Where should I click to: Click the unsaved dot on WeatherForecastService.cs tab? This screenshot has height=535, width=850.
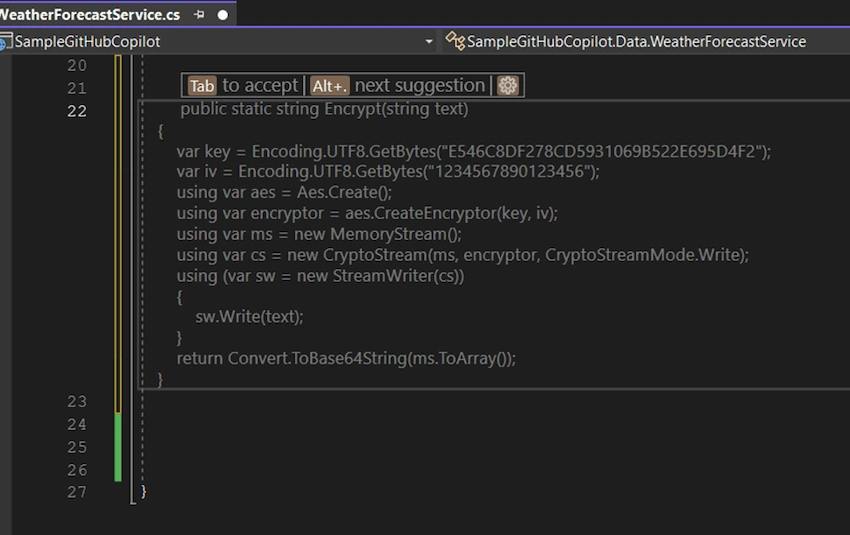[x=223, y=15]
